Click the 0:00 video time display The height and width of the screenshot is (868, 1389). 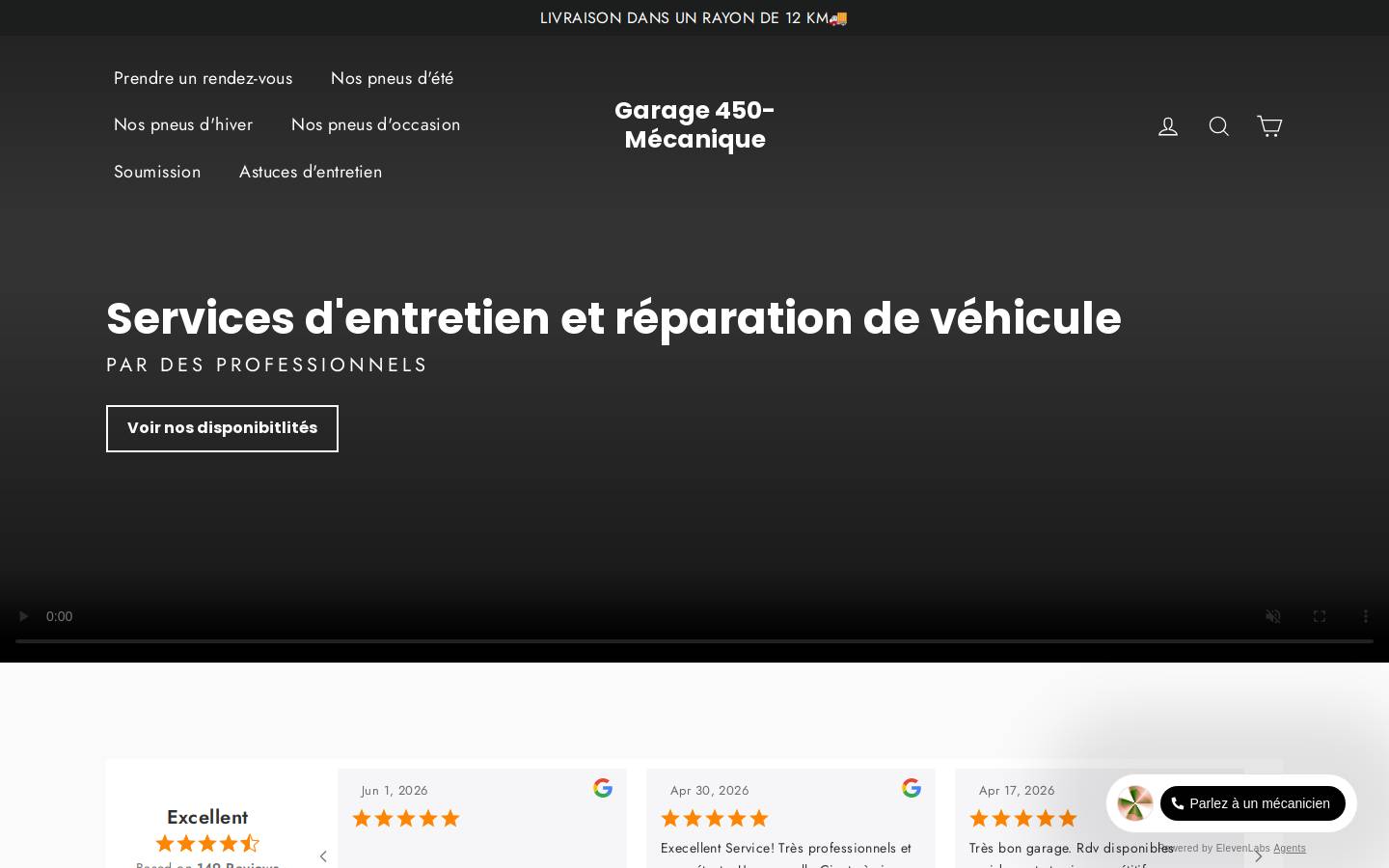click(x=59, y=616)
